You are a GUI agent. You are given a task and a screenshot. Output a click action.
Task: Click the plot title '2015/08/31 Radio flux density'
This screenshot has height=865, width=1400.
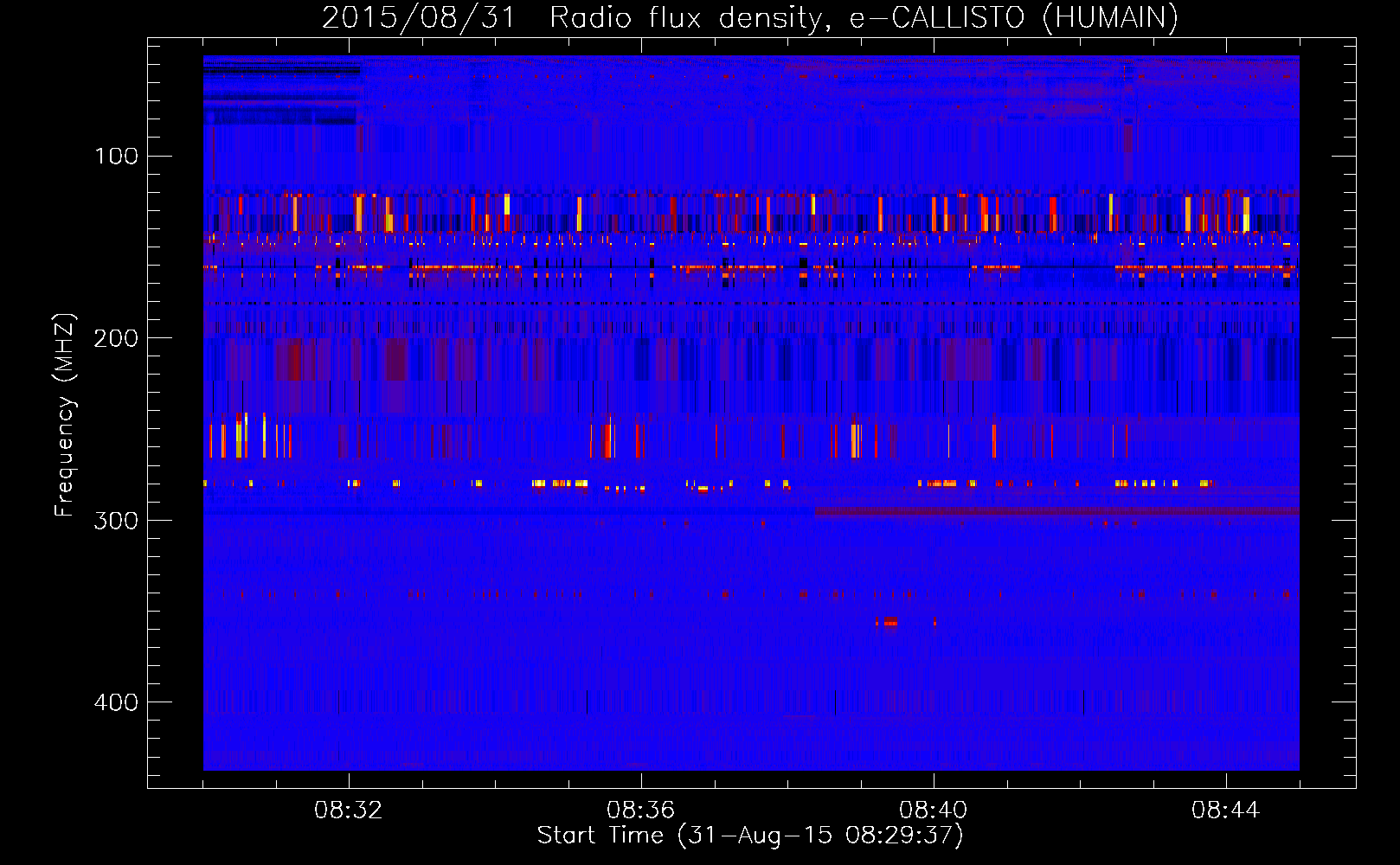tap(750, 17)
